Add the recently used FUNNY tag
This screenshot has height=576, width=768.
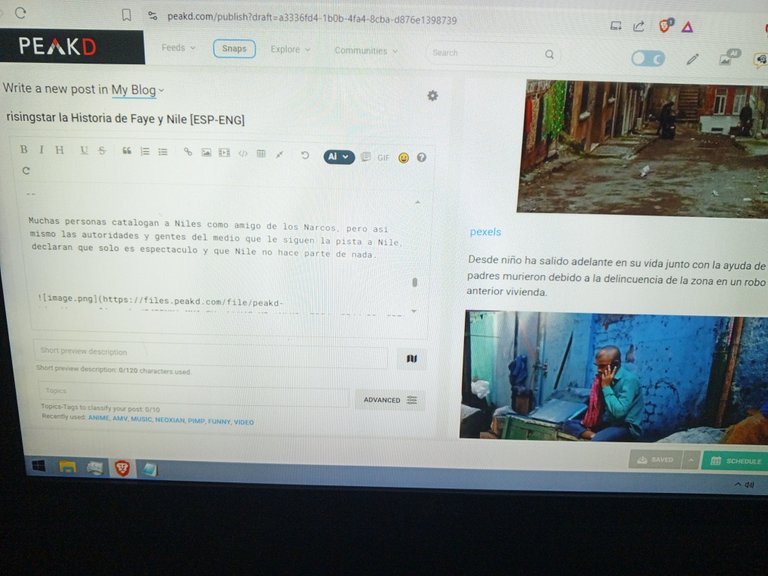[x=219, y=421]
